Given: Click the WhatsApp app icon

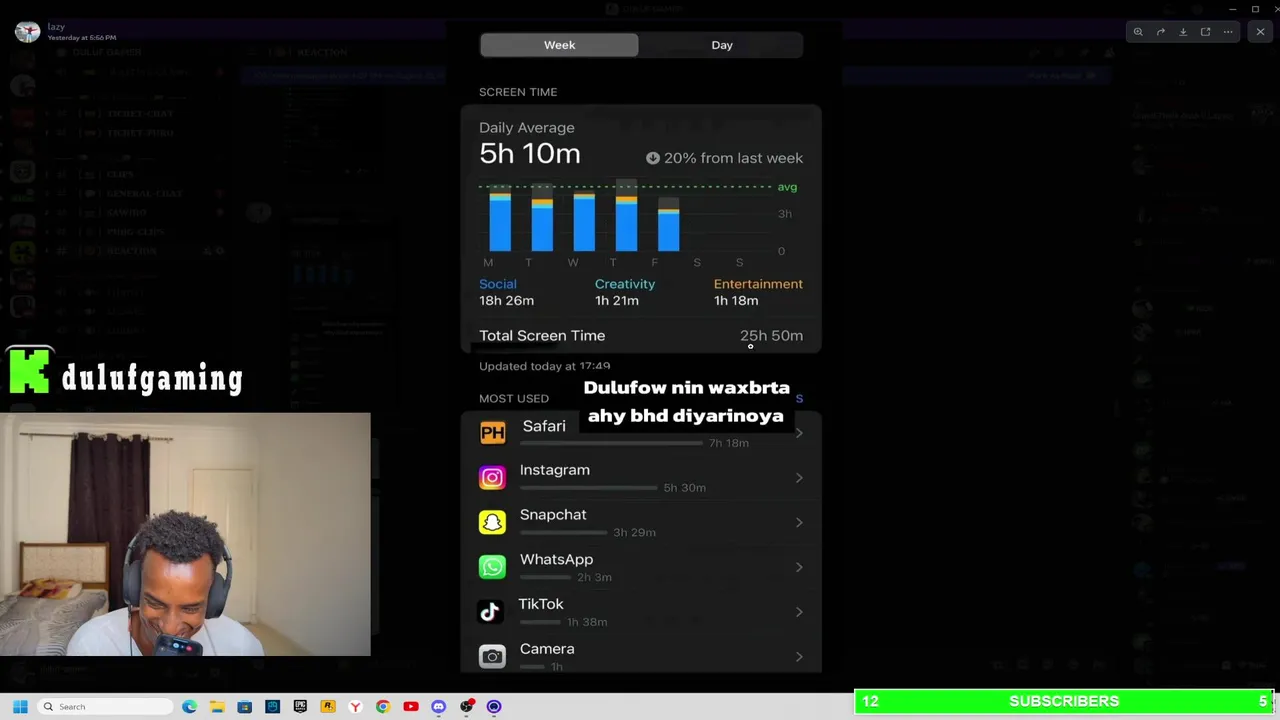Looking at the screenshot, I should (492, 567).
